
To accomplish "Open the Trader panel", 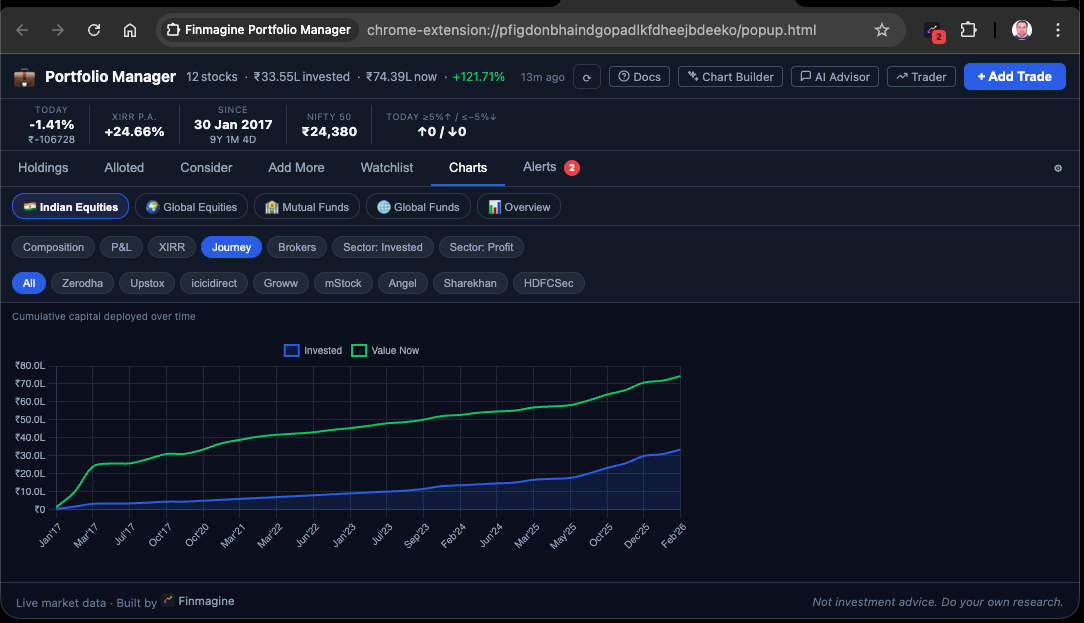I will coord(920,76).
